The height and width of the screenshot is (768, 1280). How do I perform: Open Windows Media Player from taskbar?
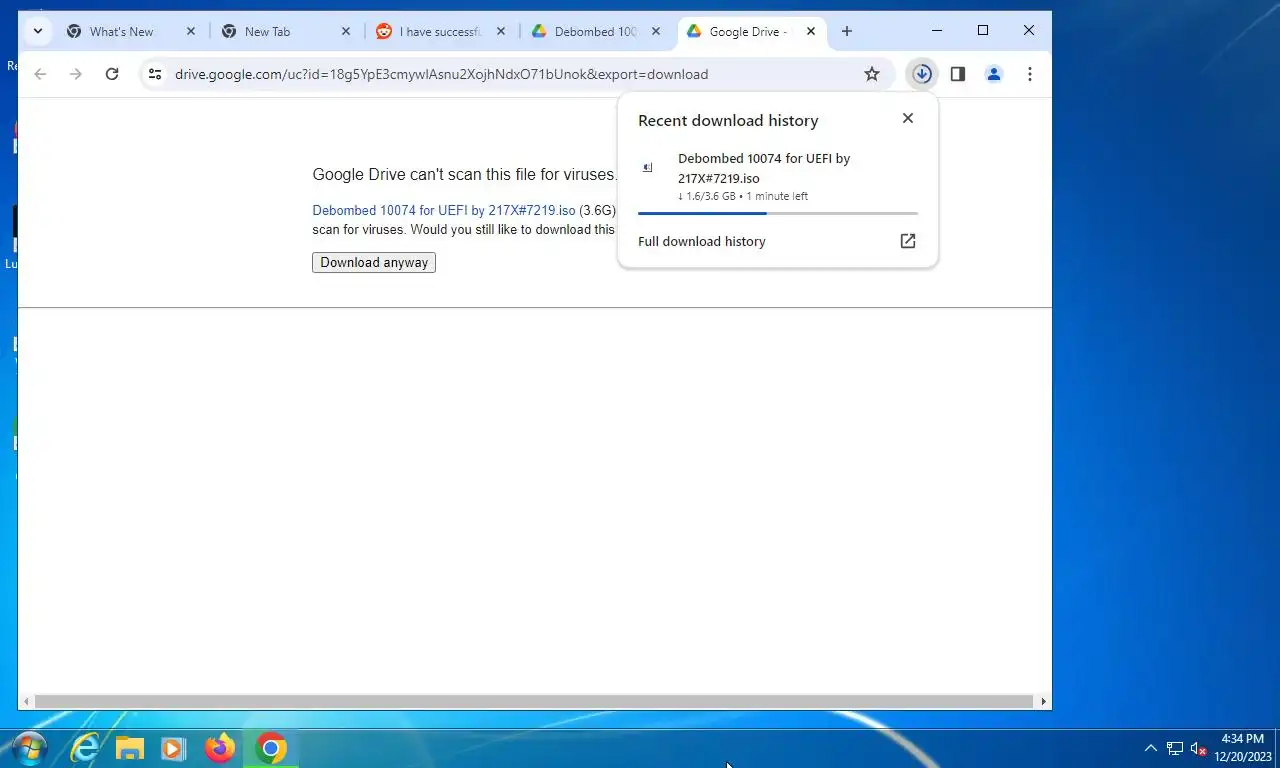pos(174,748)
